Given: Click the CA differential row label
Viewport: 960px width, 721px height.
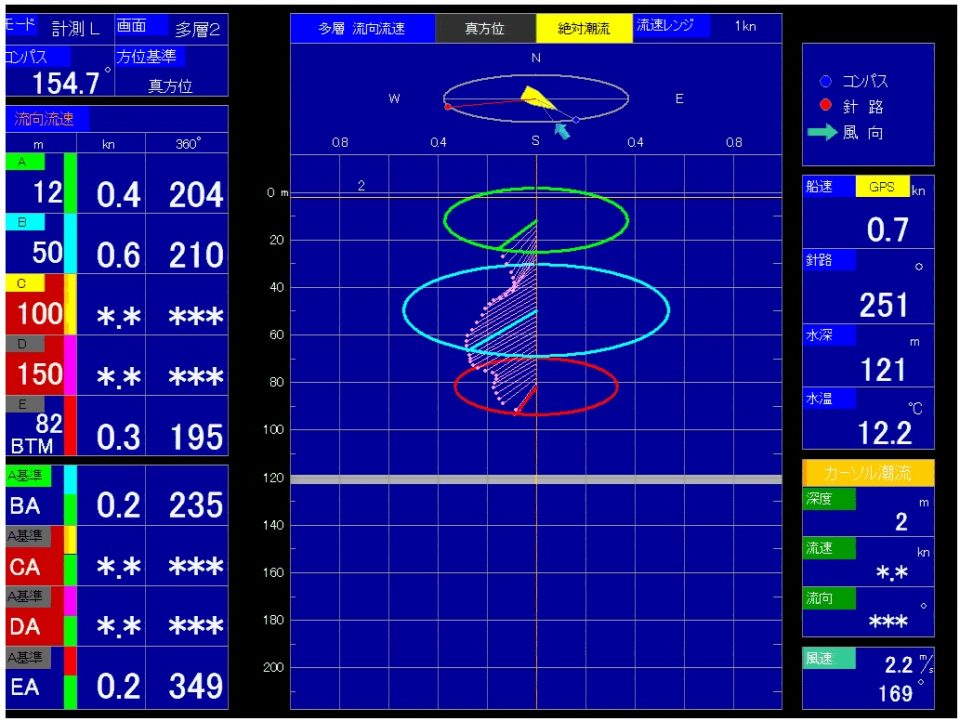Looking at the screenshot, I should click(x=25, y=567).
